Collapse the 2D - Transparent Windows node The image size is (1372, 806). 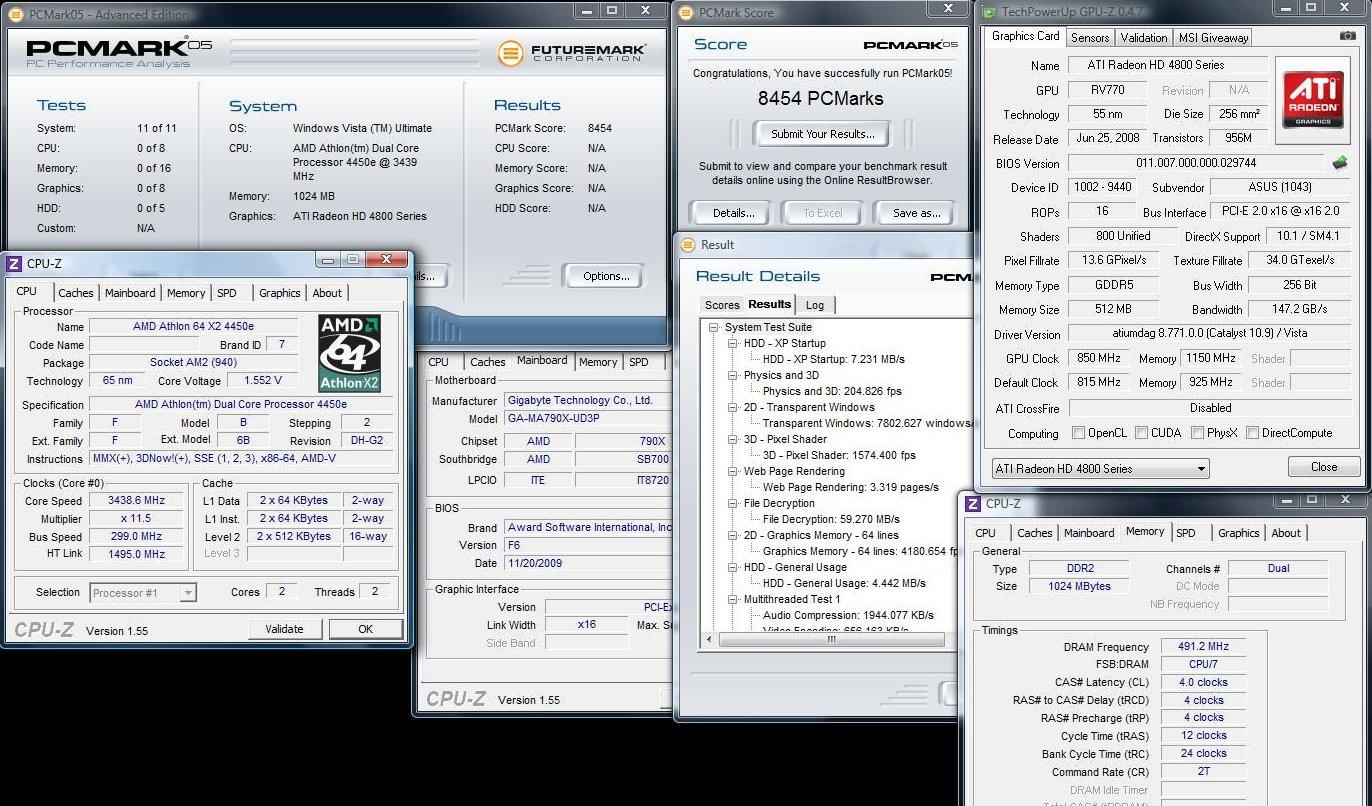click(732, 407)
